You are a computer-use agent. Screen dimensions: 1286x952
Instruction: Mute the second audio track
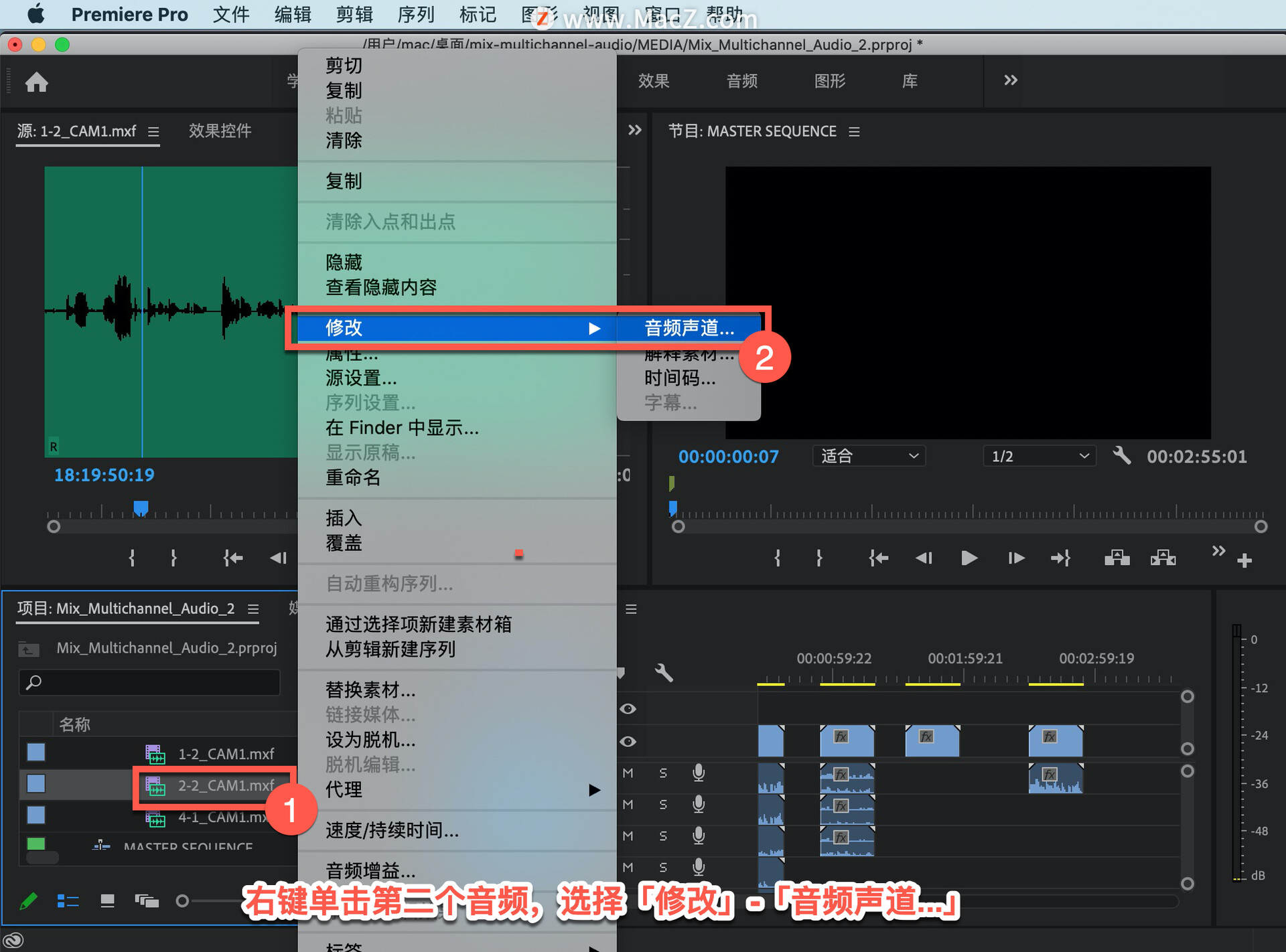tap(628, 804)
